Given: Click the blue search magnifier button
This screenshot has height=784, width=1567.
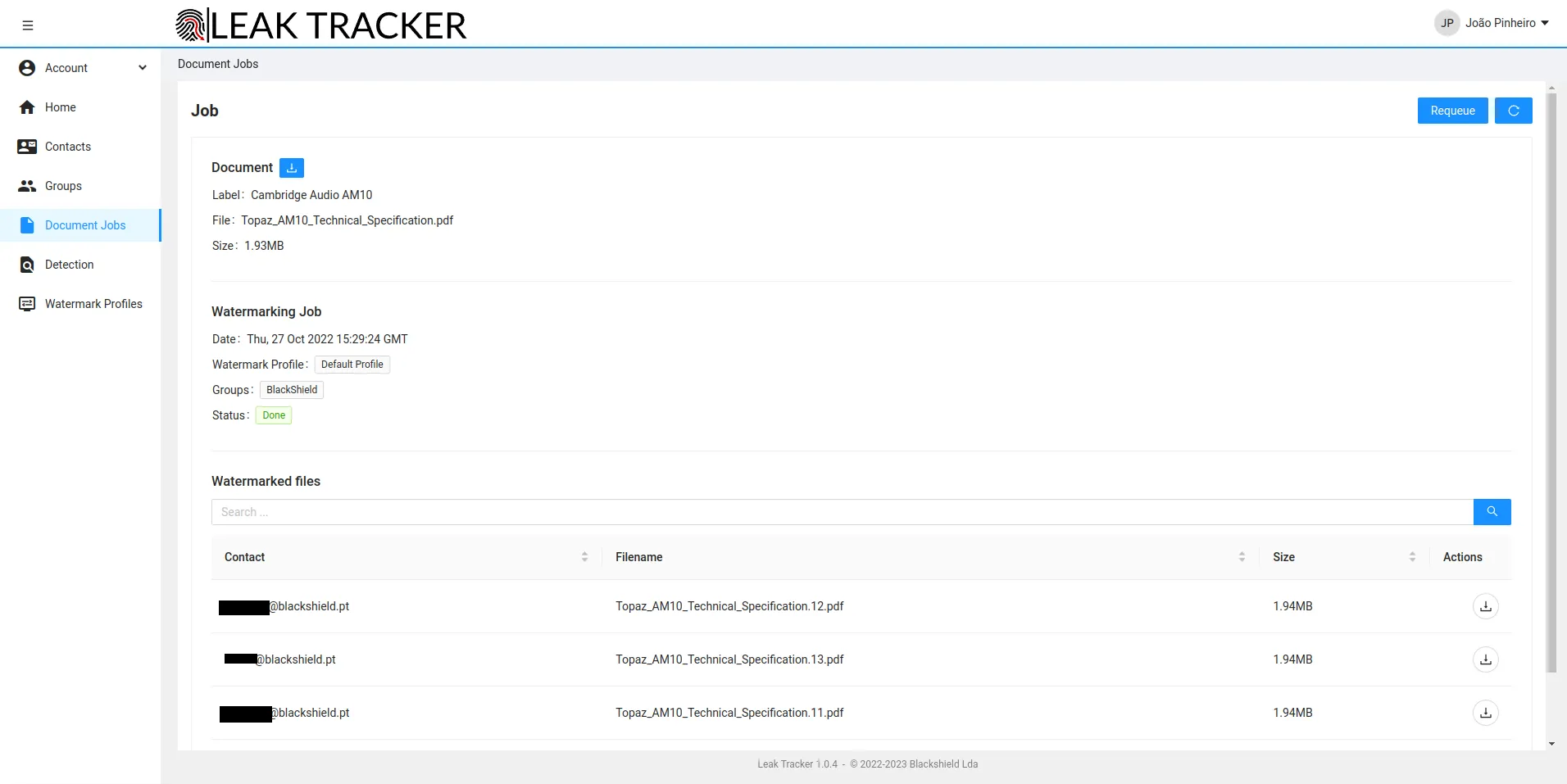Looking at the screenshot, I should point(1492,512).
